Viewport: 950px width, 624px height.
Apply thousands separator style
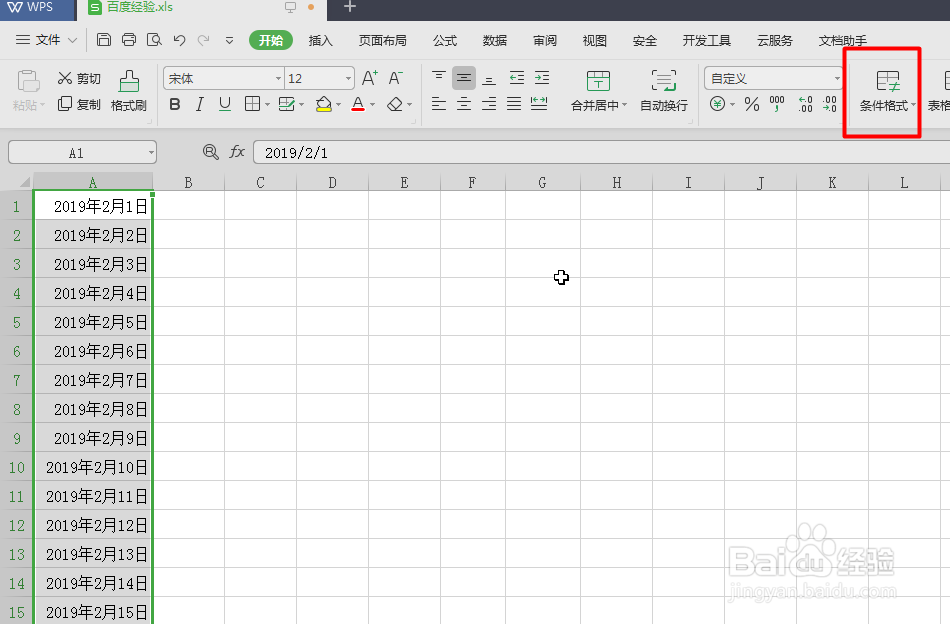point(777,104)
